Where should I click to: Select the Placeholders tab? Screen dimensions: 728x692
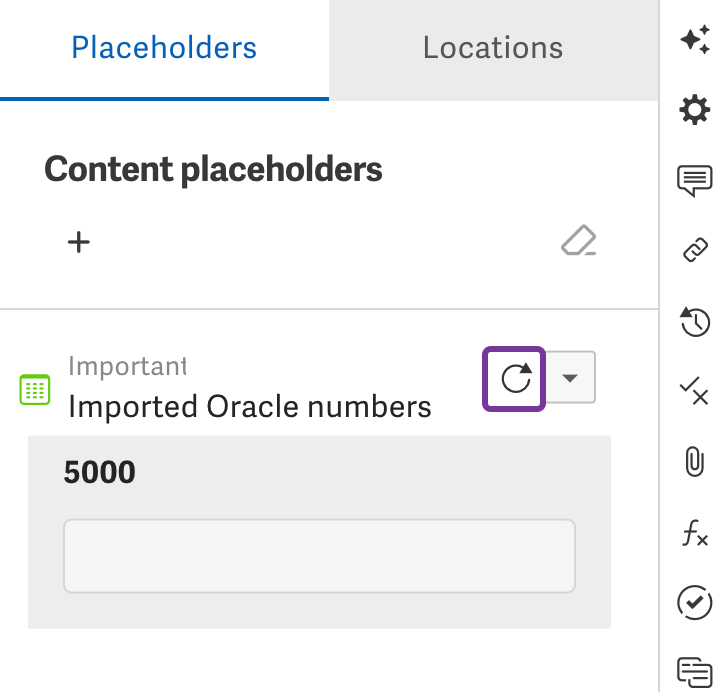[x=164, y=49]
